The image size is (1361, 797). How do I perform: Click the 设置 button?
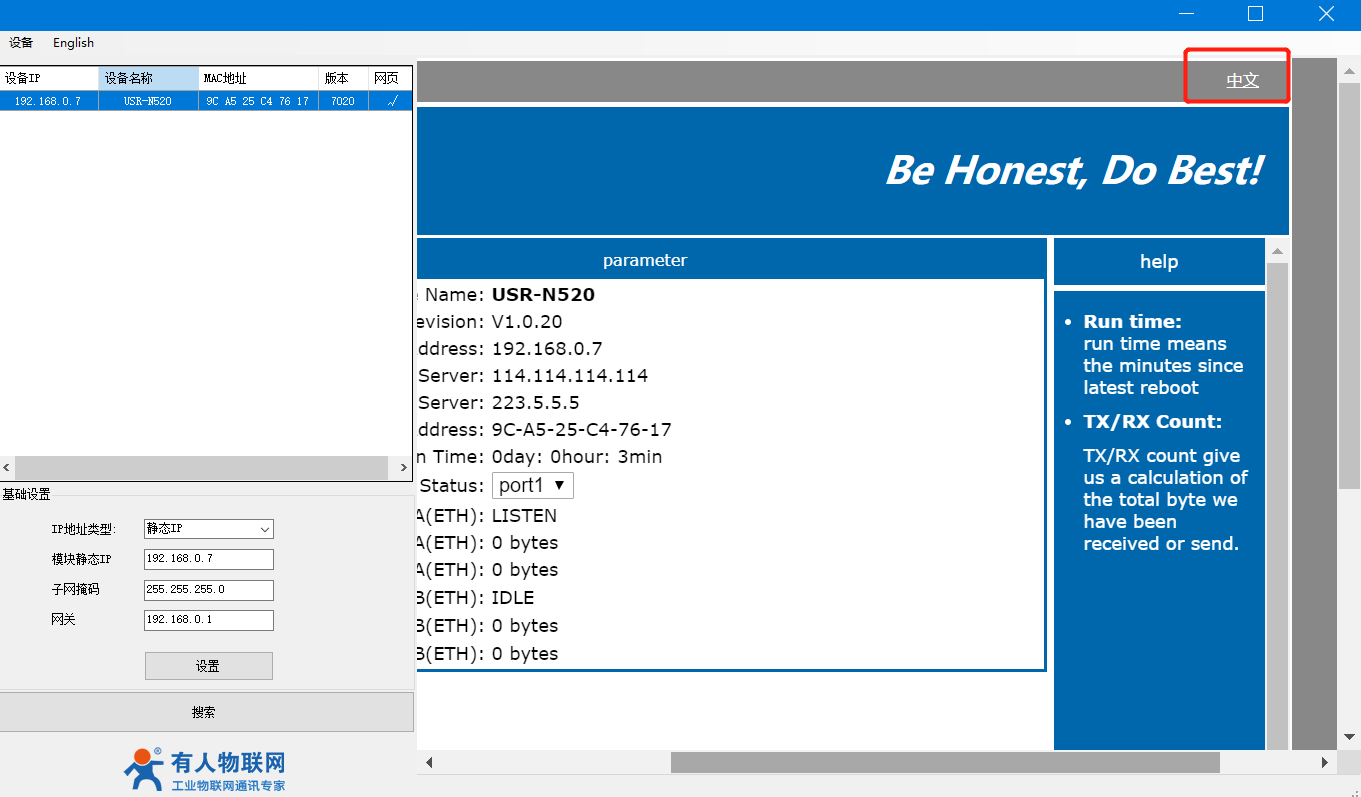pos(208,666)
